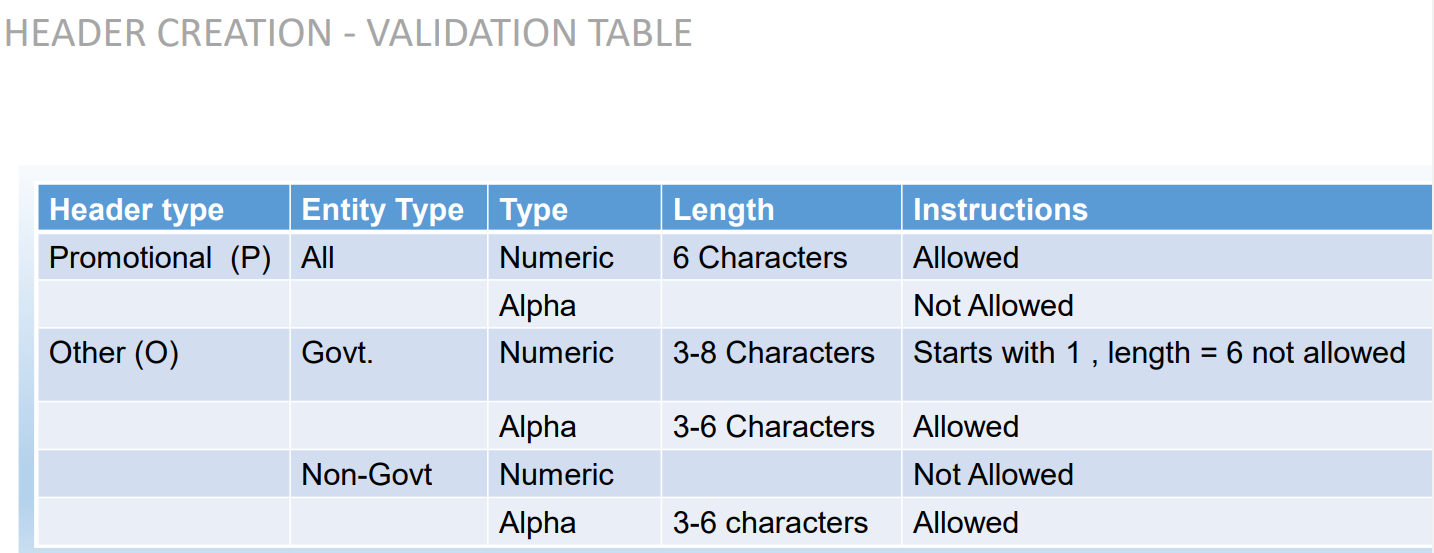Screen dimensions: 1434x553
Task: Select "Allowed" in the "6 Characters" row
Action: pos(966,258)
